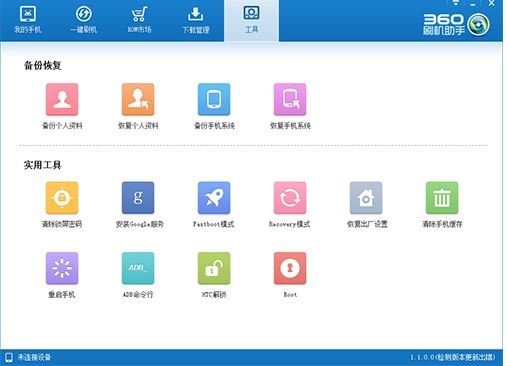Image resolution: width=507 pixels, height=366 pixels.
Task: Open the title bar dropdown menu arrow
Action: [456, 3]
